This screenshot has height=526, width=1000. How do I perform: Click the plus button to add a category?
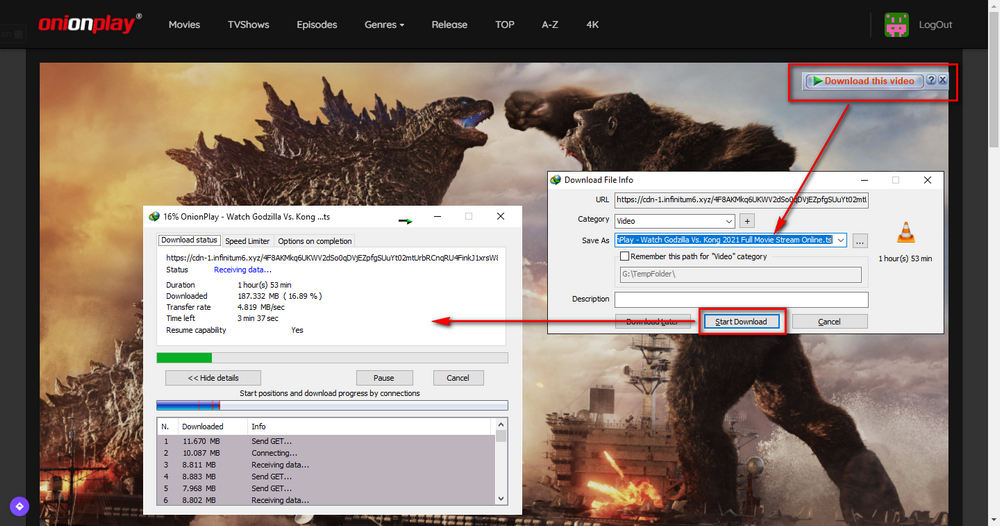point(747,221)
